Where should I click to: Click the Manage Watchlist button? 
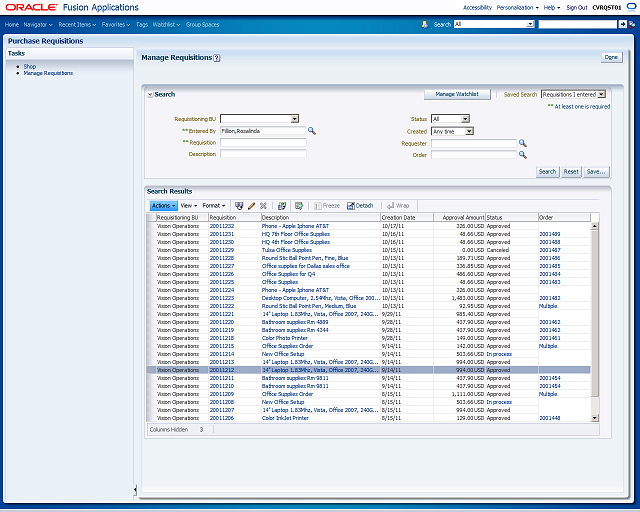coord(457,94)
